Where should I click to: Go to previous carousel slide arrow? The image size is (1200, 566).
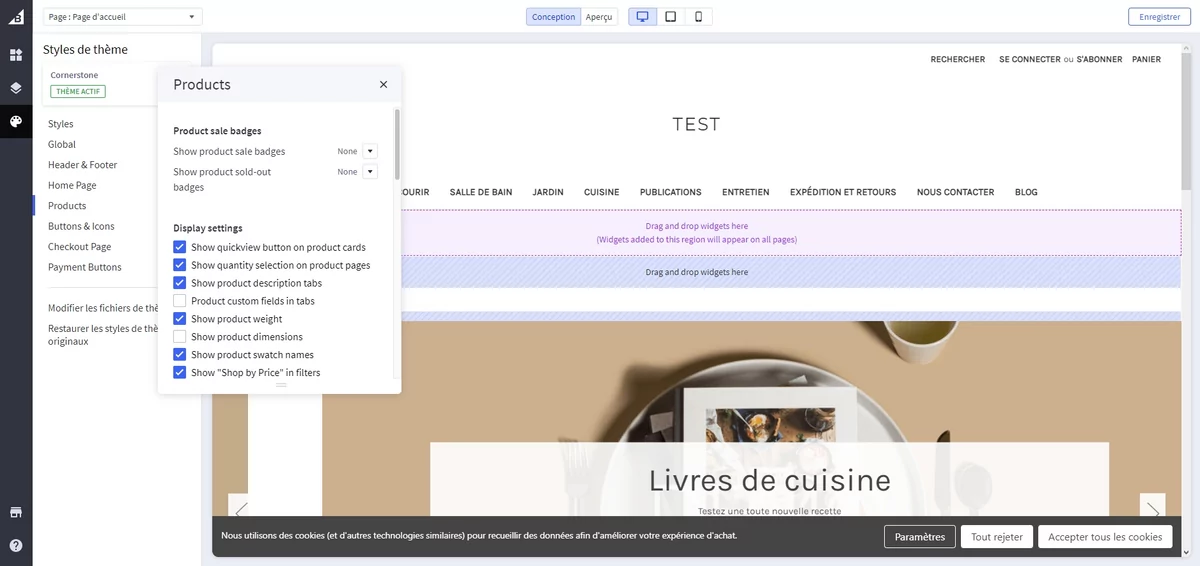(240, 510)
